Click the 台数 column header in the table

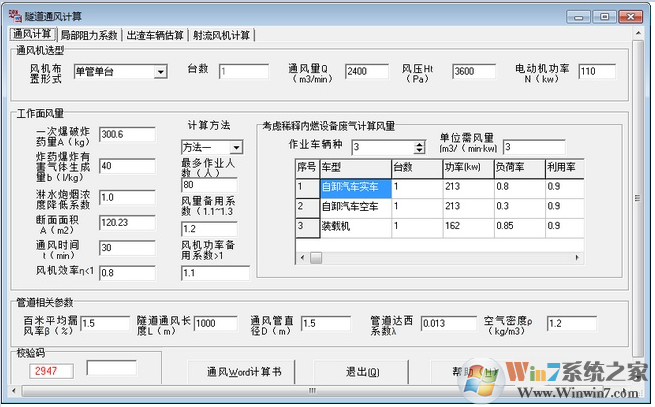pos(417,168)
